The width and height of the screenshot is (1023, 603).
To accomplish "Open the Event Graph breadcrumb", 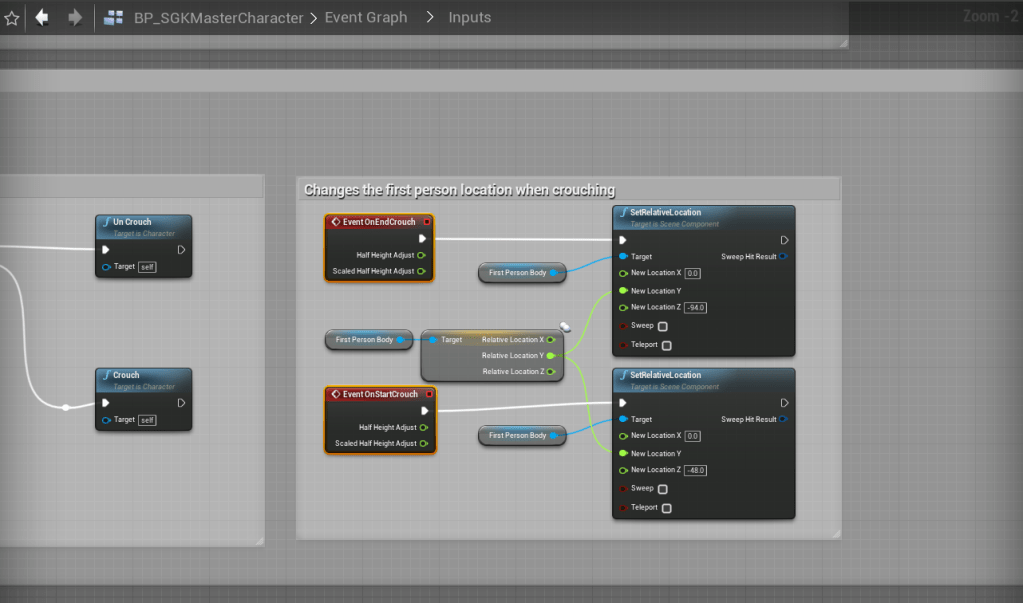I will coord(366,18).
